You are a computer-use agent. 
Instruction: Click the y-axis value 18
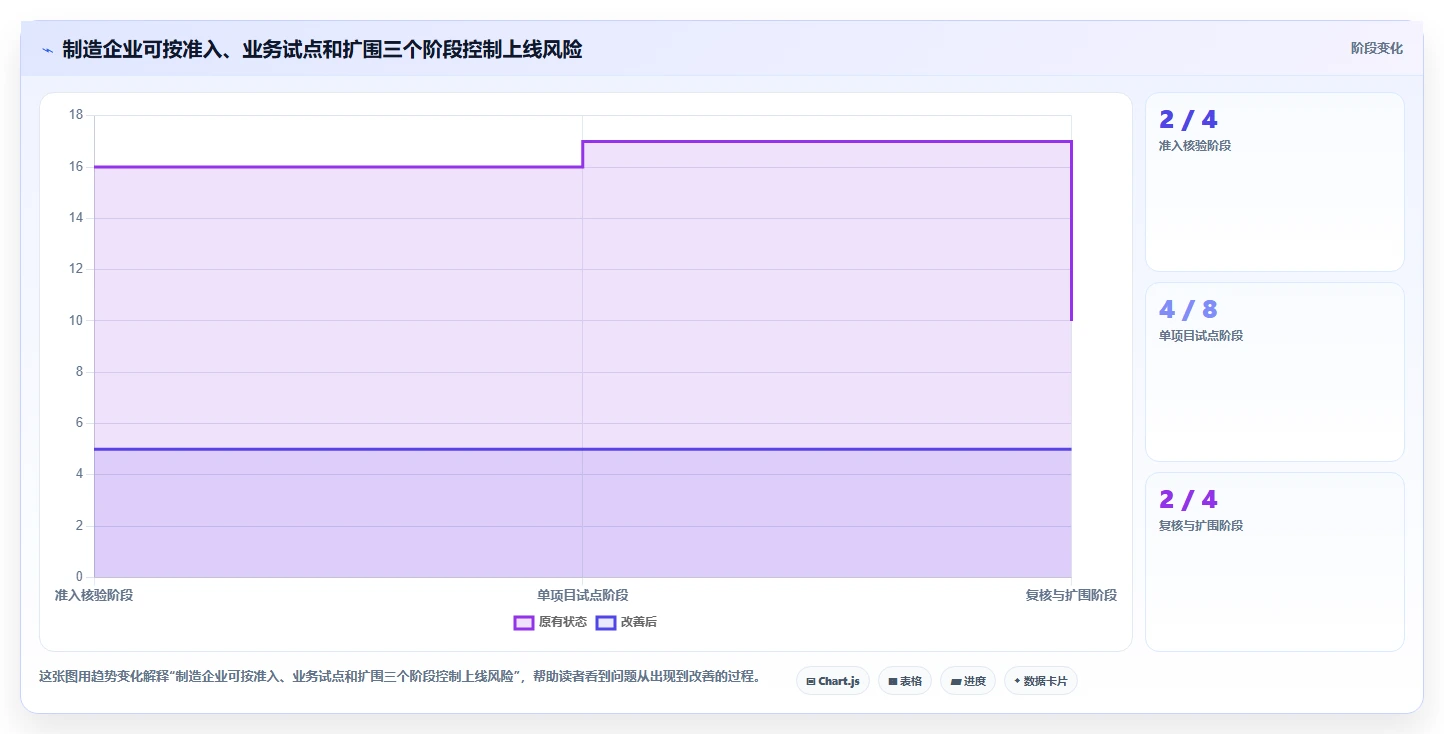pyautogui.click(x=77, y=115)
